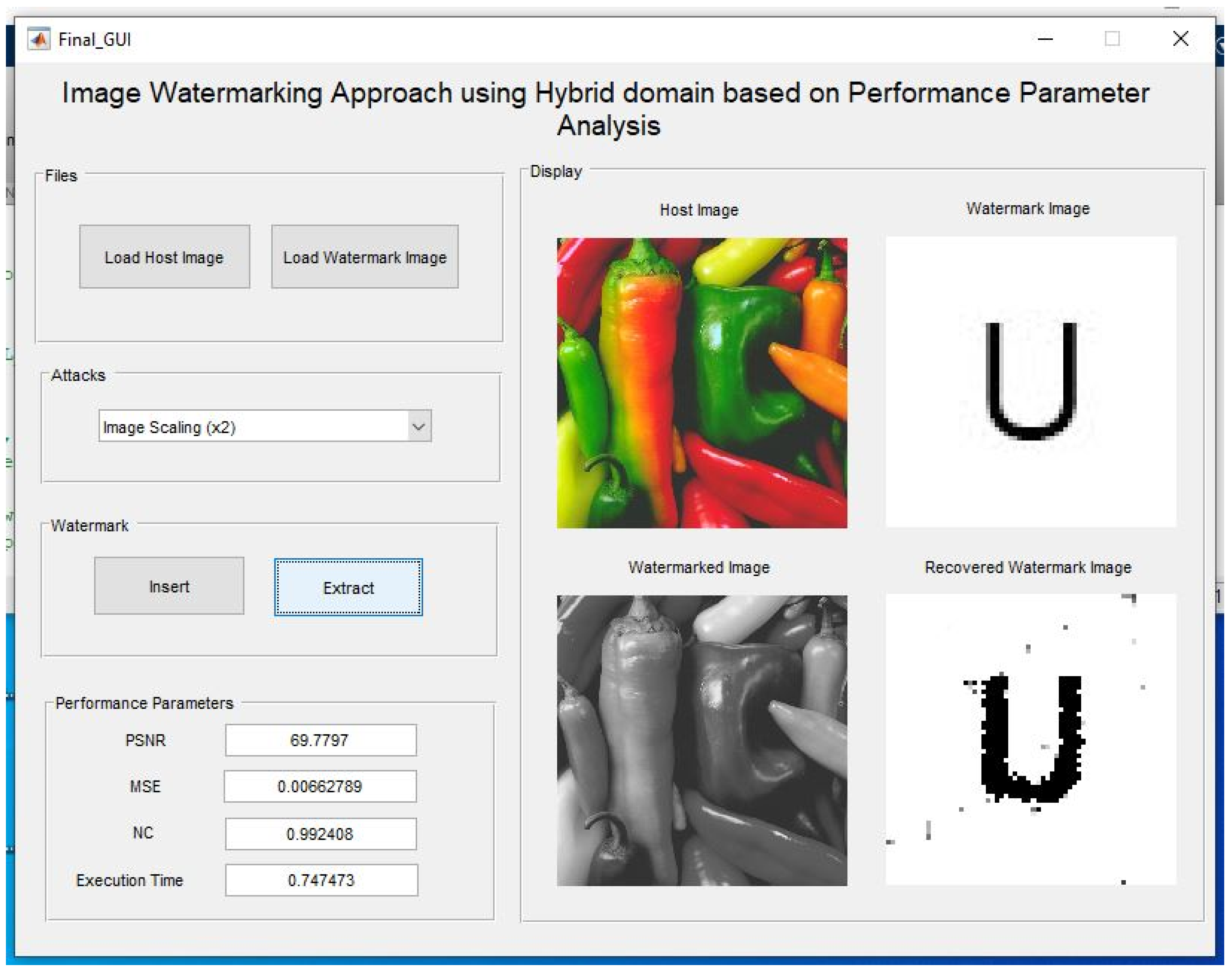Click the PSNR value field

(x=321, y=740)
